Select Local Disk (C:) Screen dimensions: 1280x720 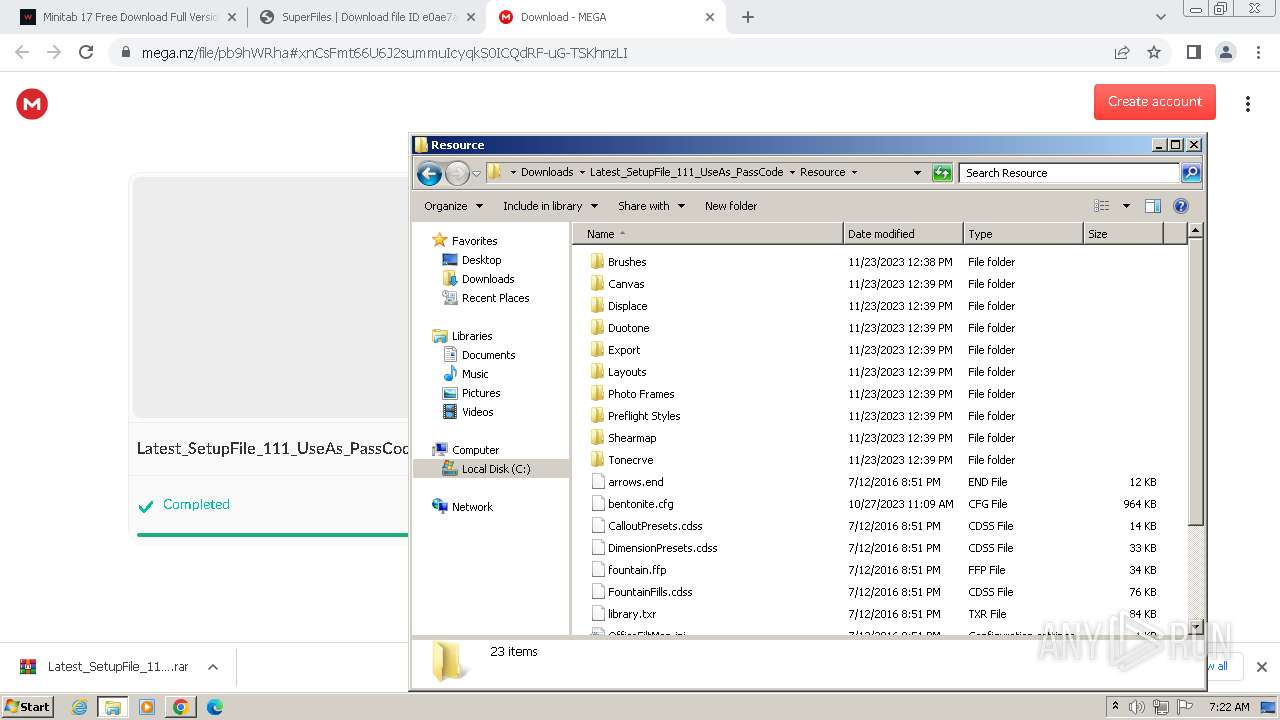[496, 469]
